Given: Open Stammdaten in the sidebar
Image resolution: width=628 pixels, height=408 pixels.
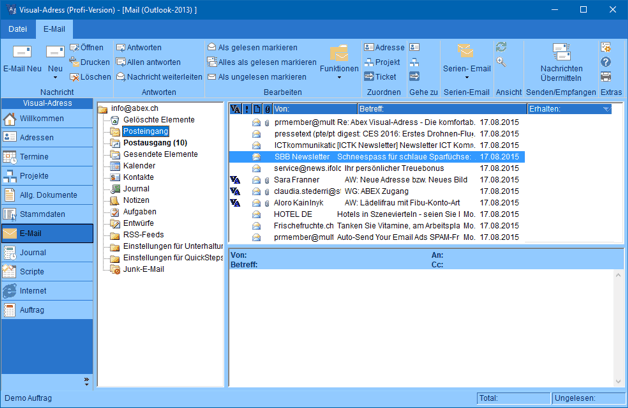Looking at the screenshot, I should point(47,214).
